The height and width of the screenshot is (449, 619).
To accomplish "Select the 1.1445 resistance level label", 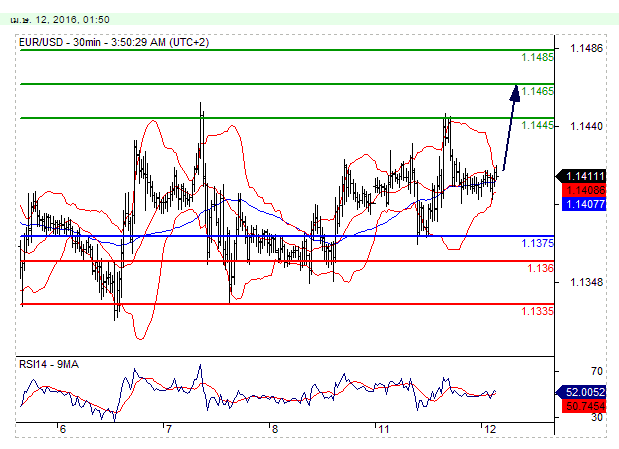I will (538, 125).
